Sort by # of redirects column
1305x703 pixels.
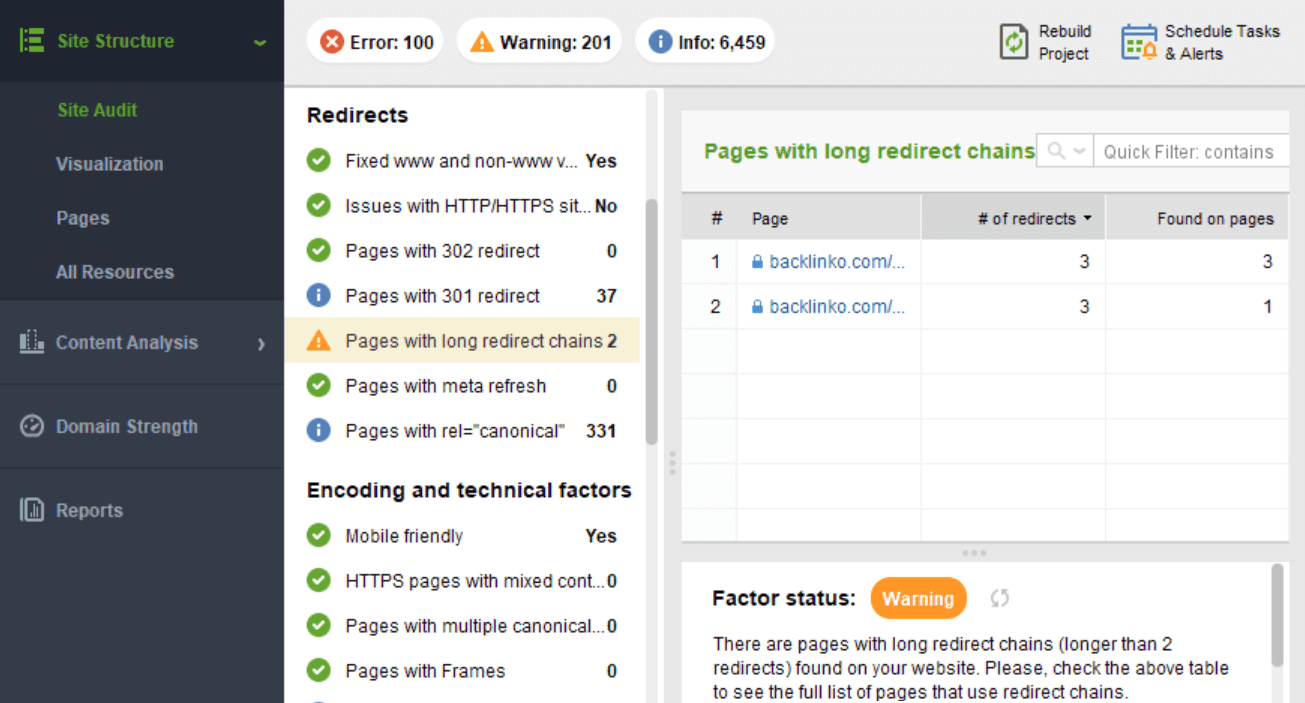pos(1013,218)
